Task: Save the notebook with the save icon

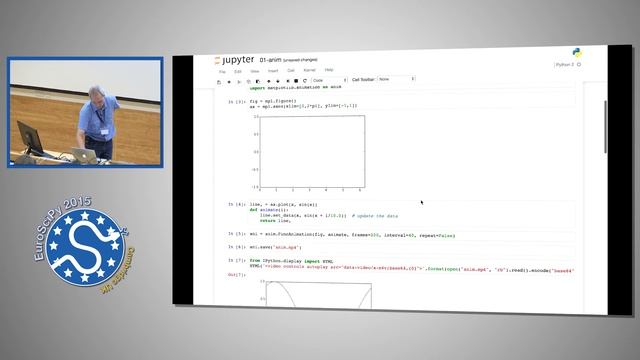Action: point(219,82)
